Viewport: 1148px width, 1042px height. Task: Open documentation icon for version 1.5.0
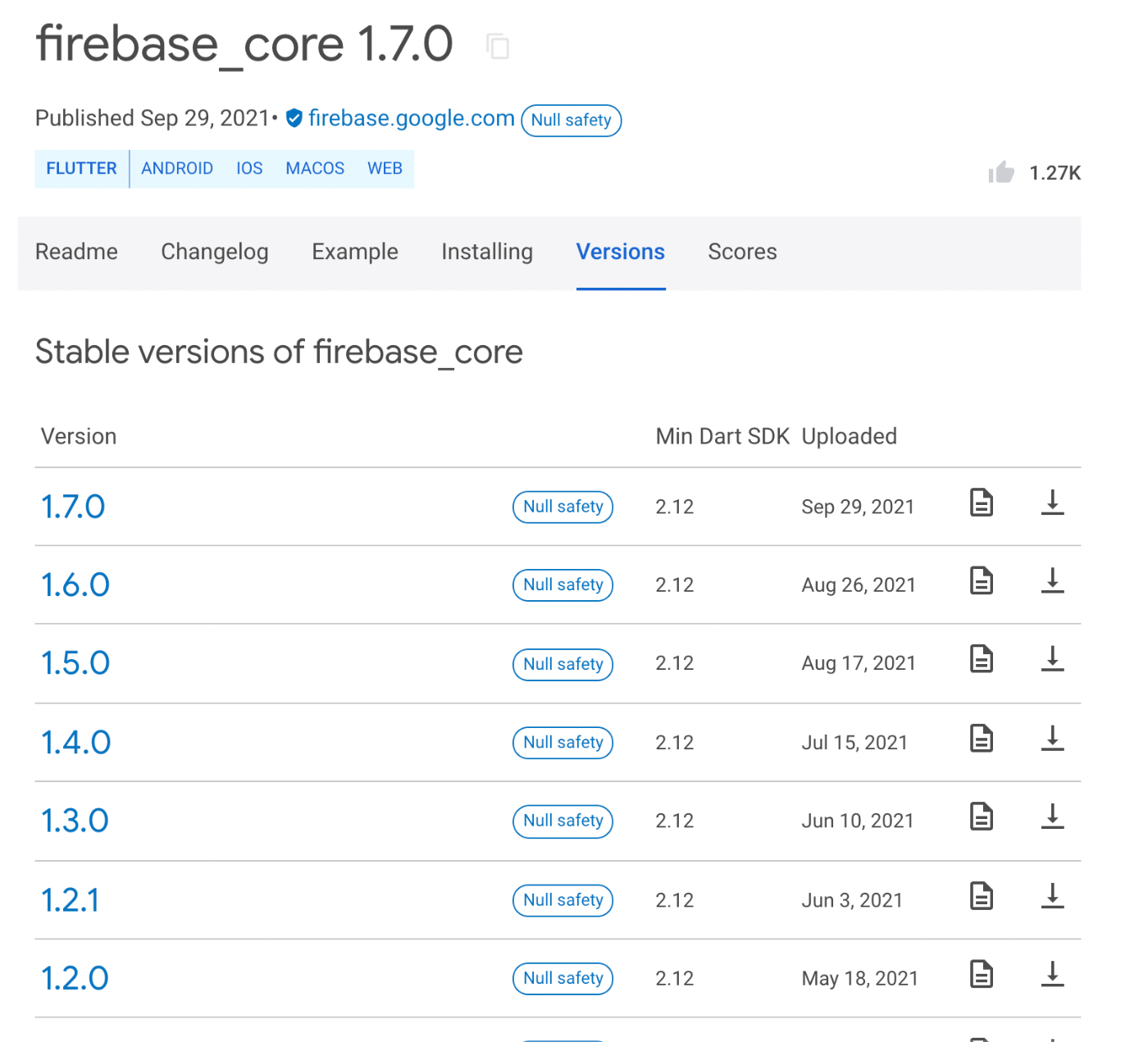coord(982,658)
